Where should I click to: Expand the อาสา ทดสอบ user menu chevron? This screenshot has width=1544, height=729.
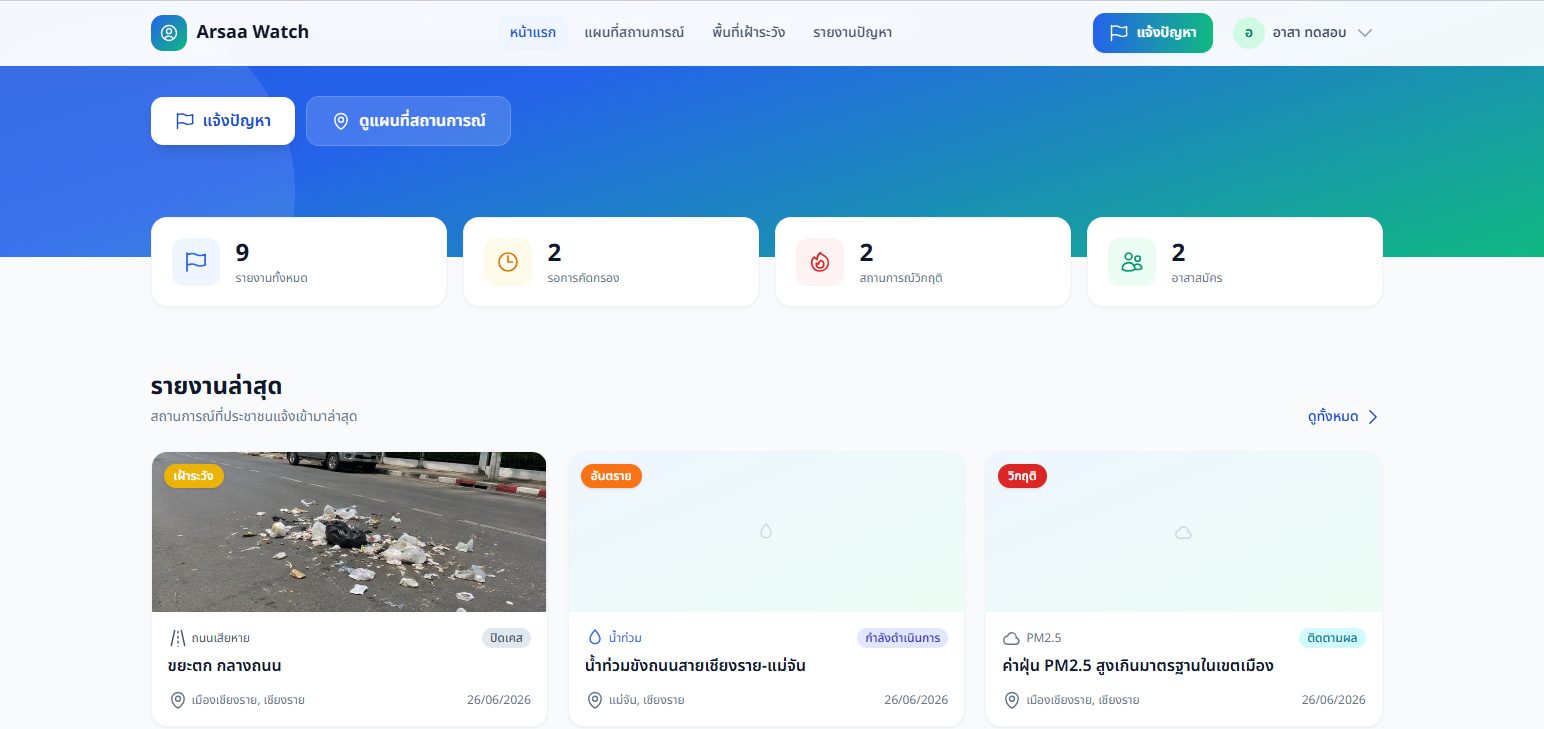(1365, 33)
